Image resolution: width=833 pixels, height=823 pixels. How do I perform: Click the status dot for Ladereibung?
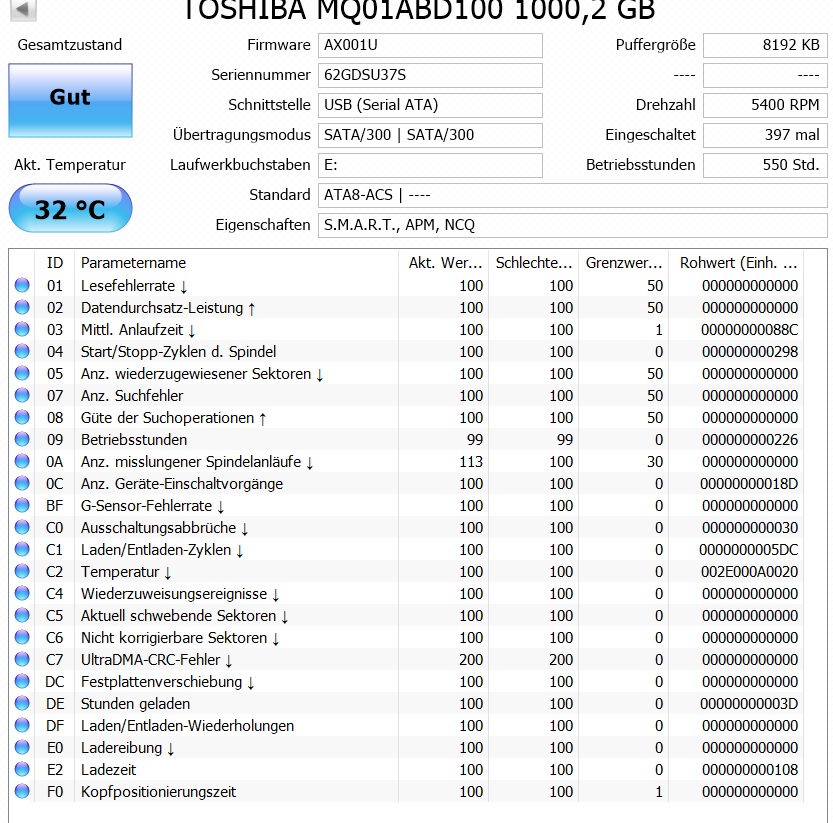click(22, 747)
